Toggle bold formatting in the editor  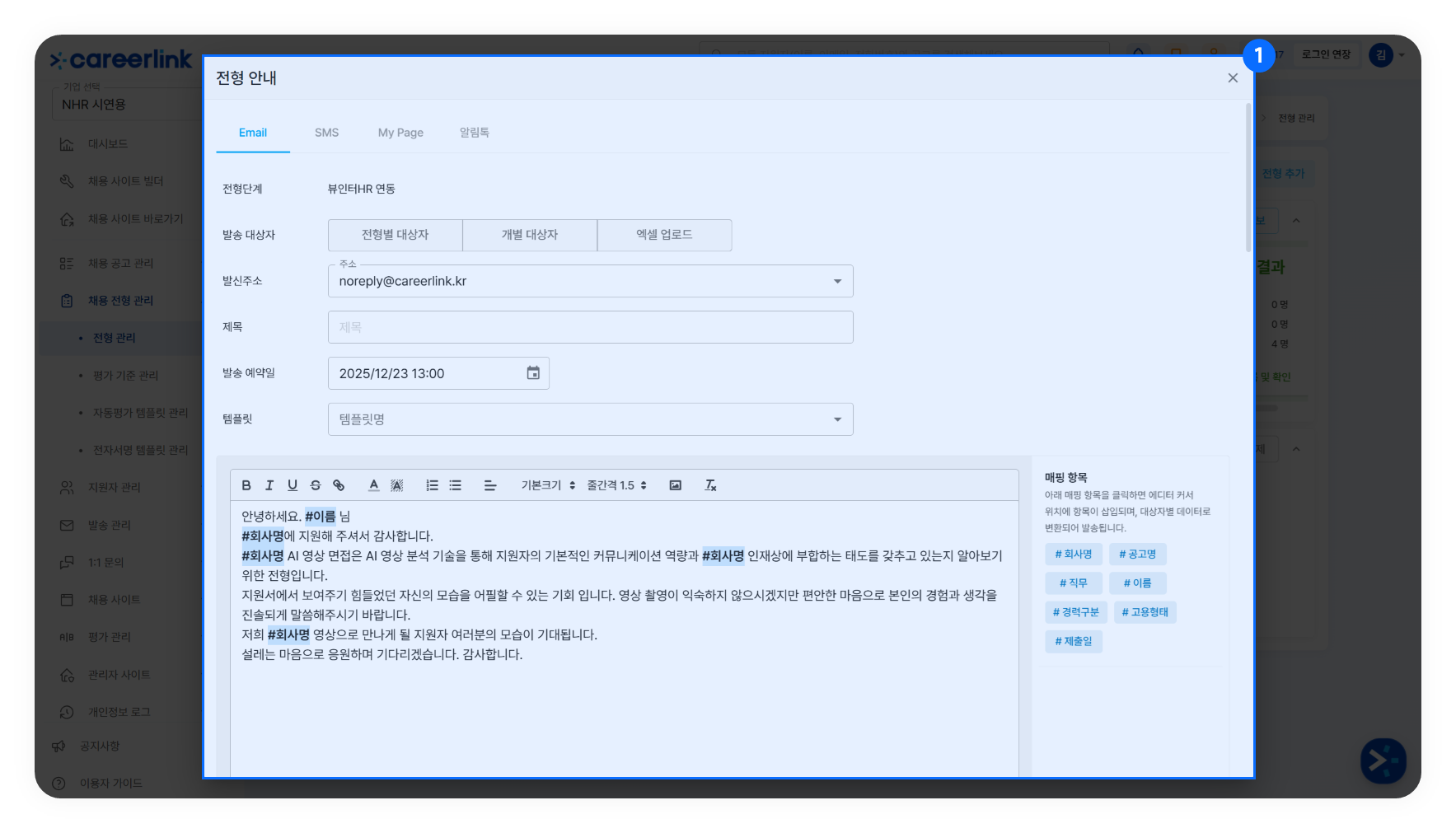tap(246, 485)
